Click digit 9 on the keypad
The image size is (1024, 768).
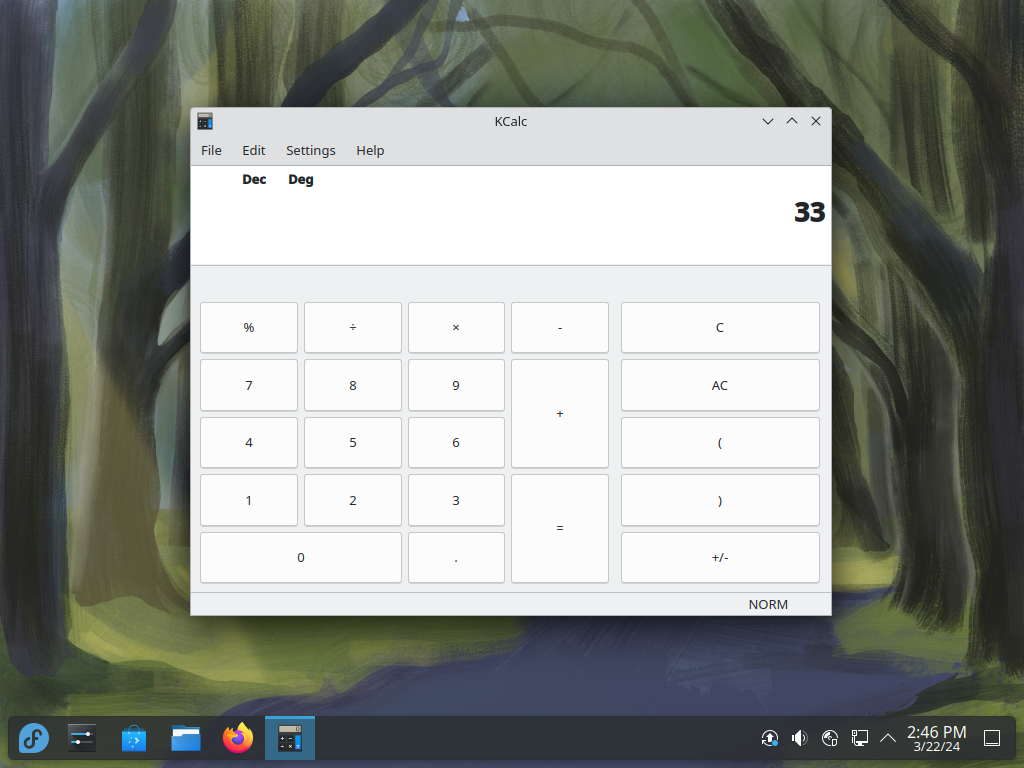tap(456, 385)
